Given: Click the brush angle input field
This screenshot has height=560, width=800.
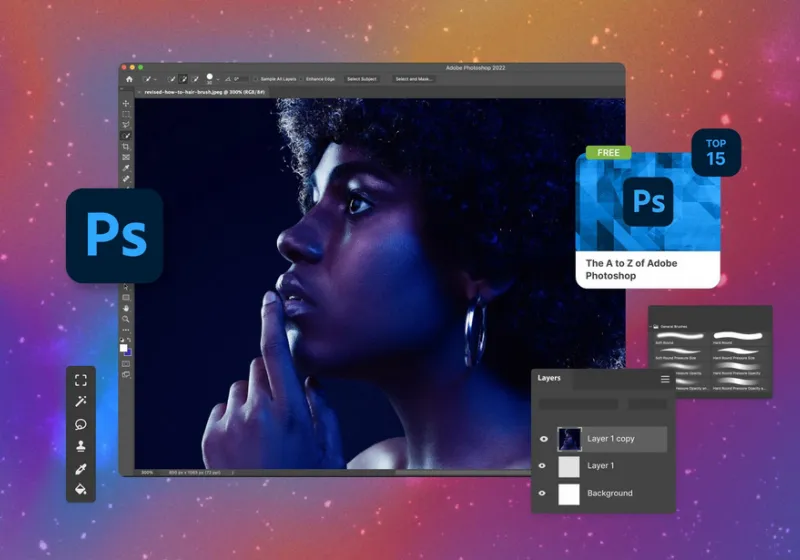Looking at the screenshot, I should point(240,79).
